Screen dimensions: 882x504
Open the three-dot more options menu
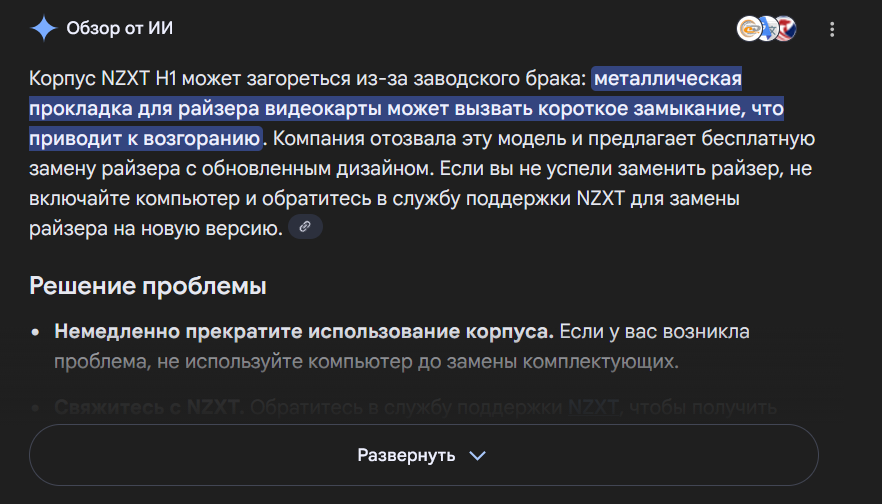[832, 29]
